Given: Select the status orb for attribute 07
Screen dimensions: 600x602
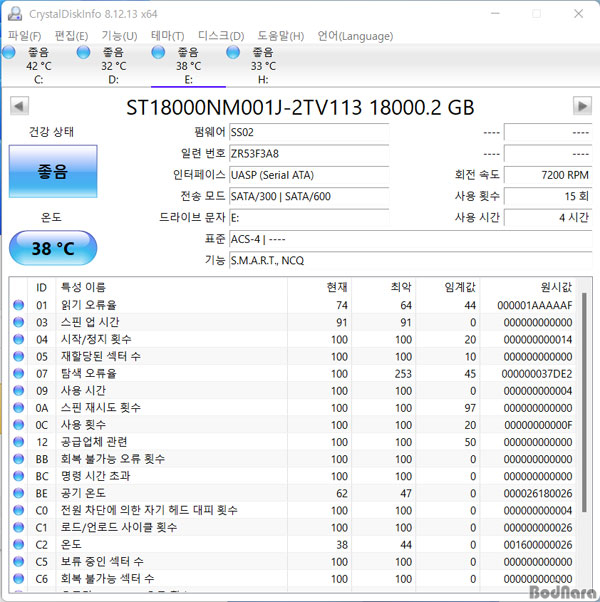Looking at the screenshot, I should pyautogui.click(x=18, y=373).
